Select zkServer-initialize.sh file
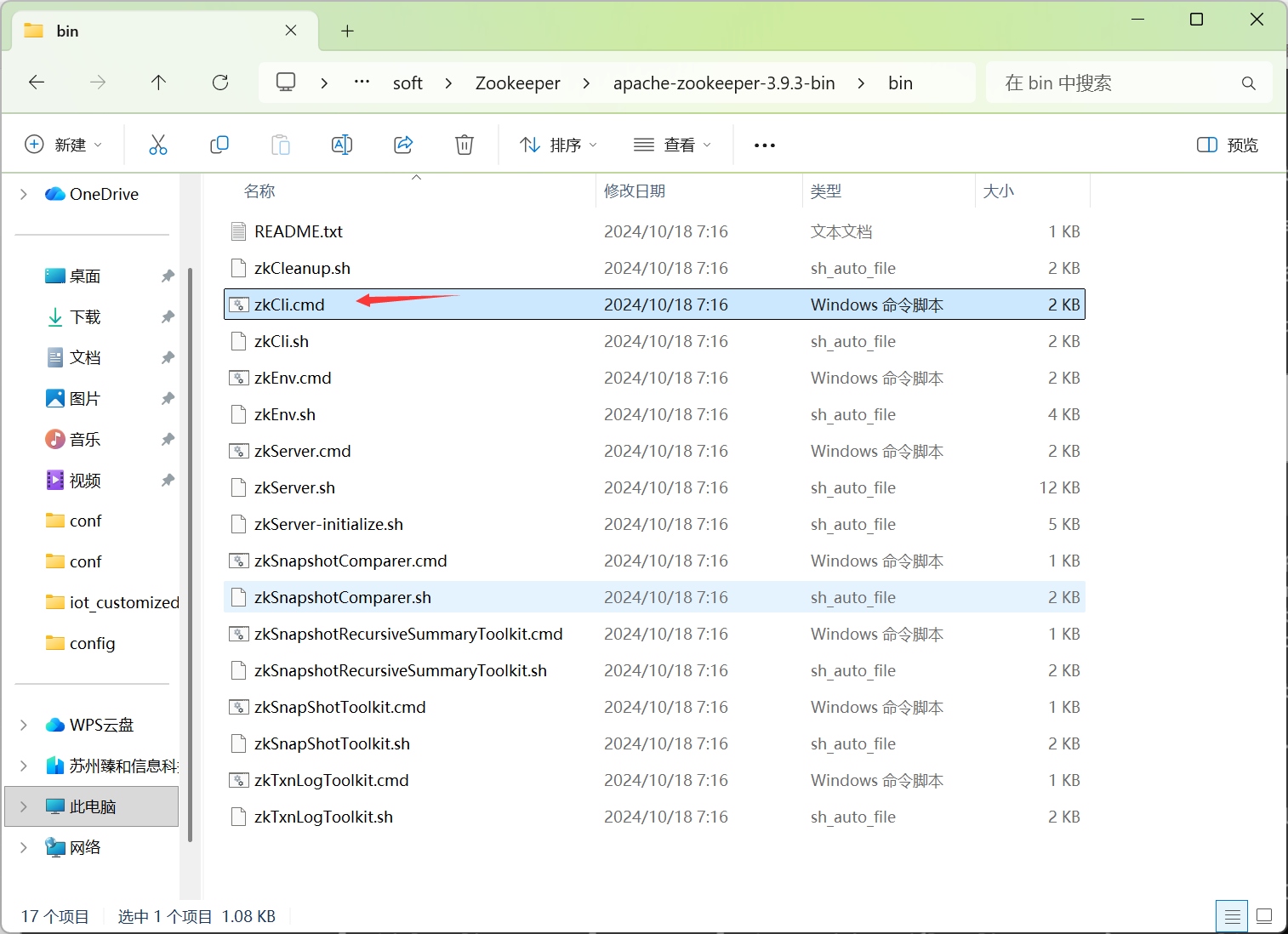 pos(654,524)
